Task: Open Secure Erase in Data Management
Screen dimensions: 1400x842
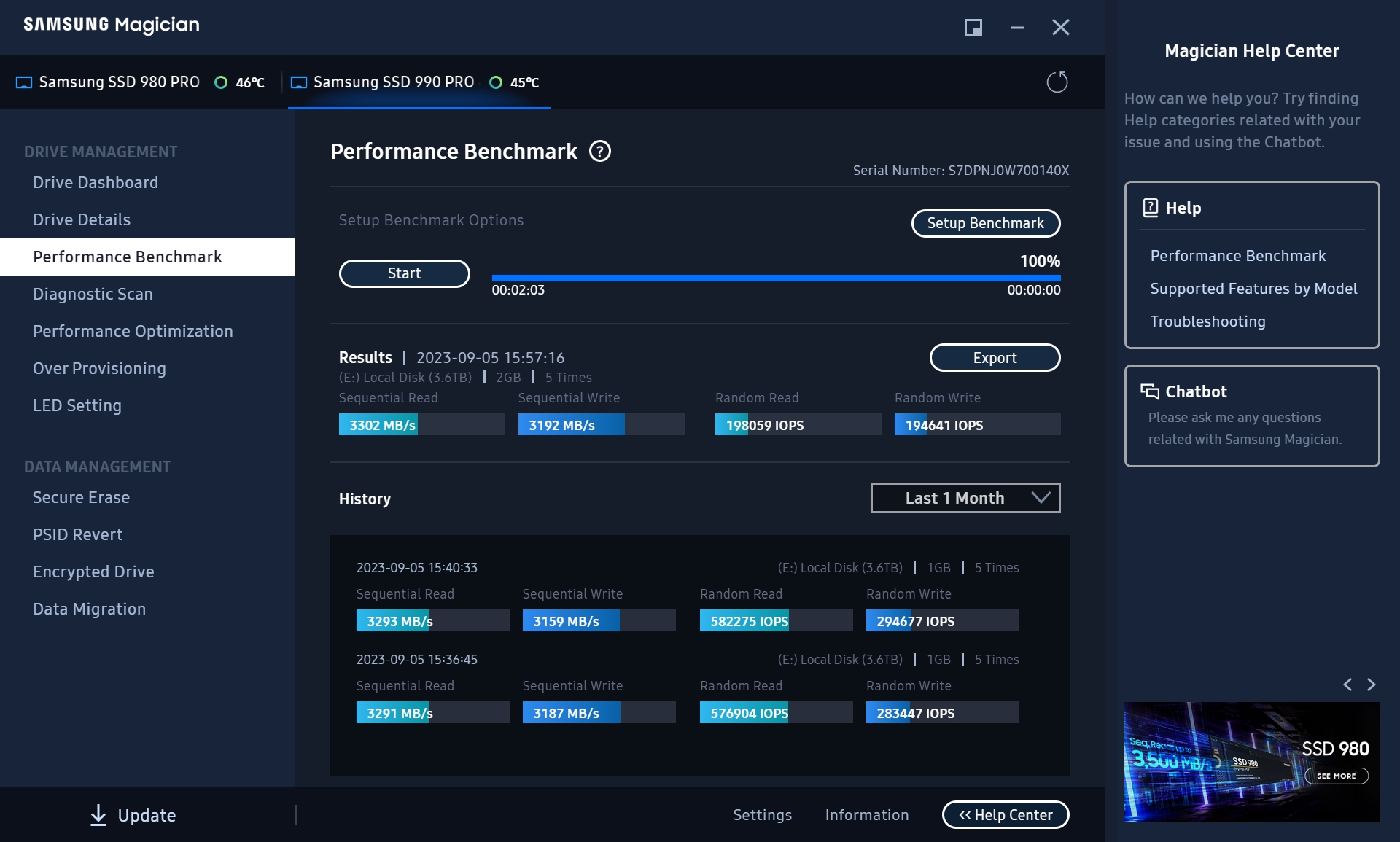Action: 81,497
